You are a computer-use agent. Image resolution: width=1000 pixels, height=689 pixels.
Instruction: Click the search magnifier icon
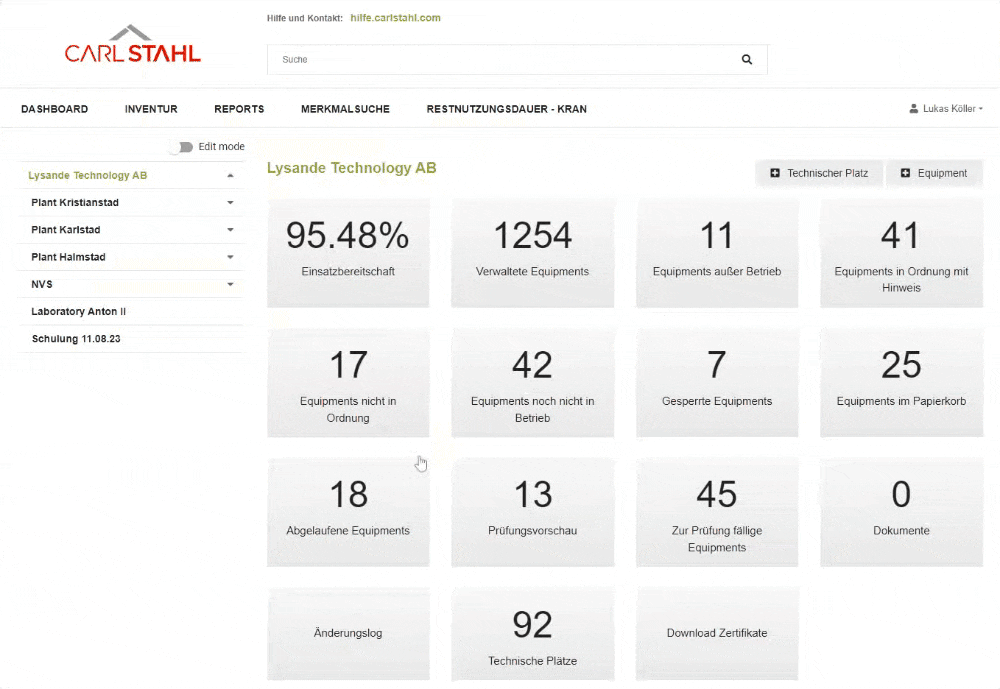click(x=746, y=60)
